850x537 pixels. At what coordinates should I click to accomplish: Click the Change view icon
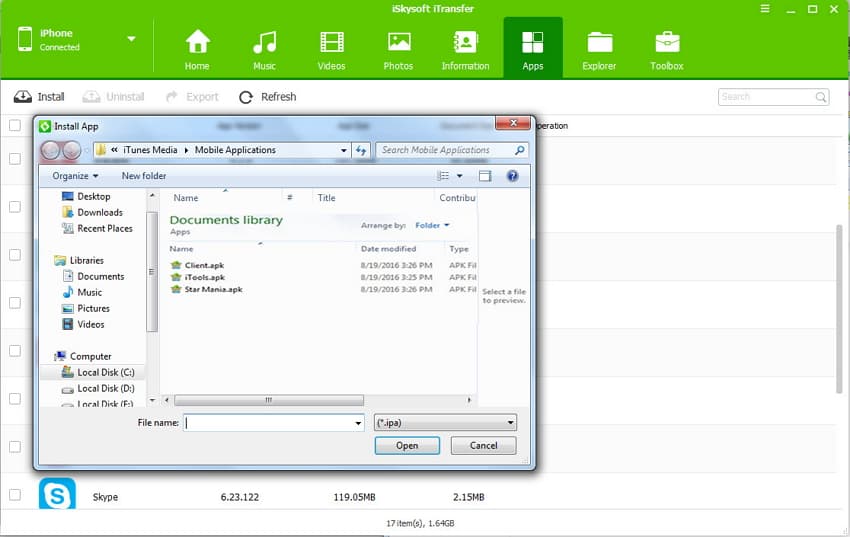coord(443,176)
